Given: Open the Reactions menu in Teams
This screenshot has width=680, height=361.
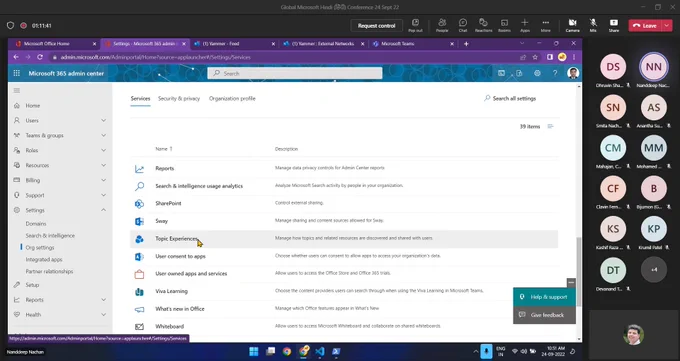Looking at the screenshot, I should pos(483,25).
